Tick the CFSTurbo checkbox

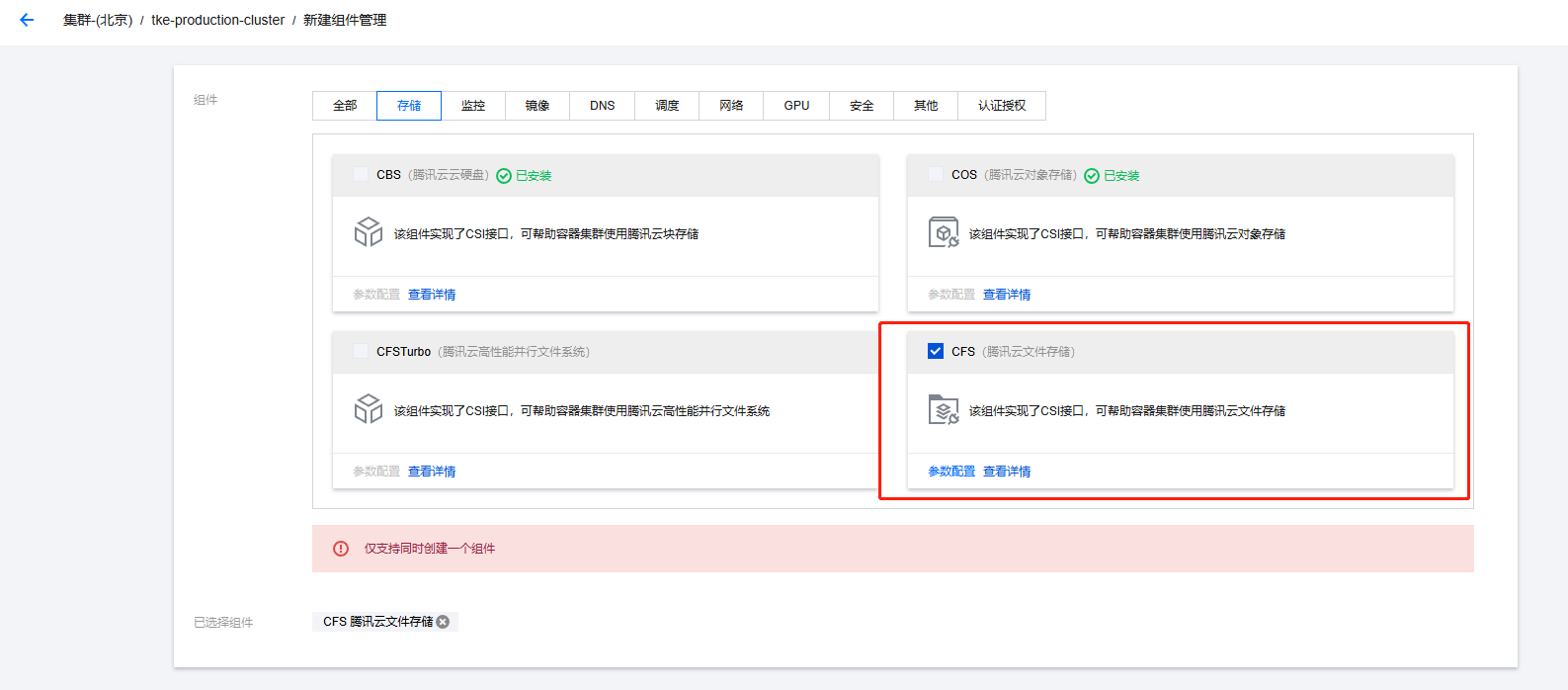tap(361, 351)
